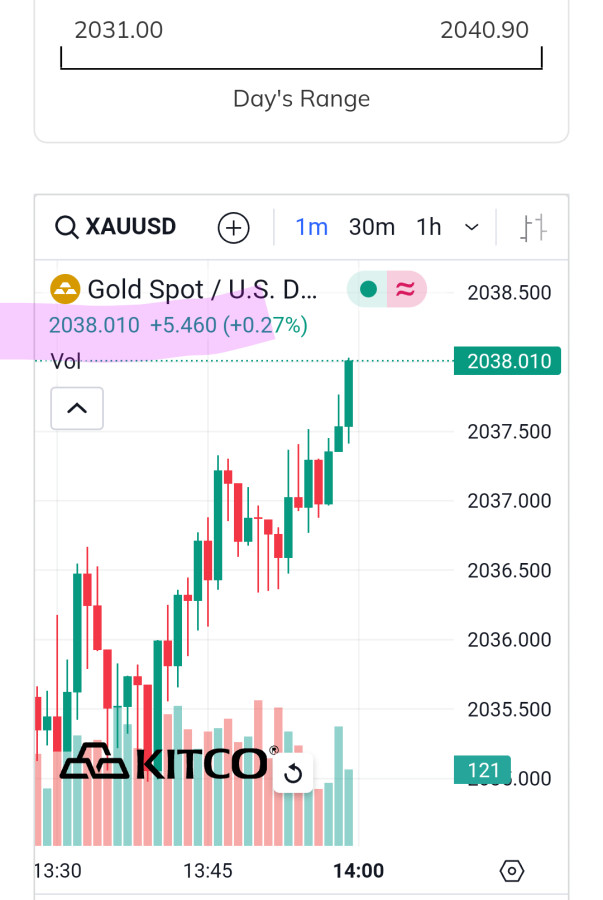Click the XAUUSD symbol name
The width and height of the screenshot is (603, 900).
coord(131,227)
